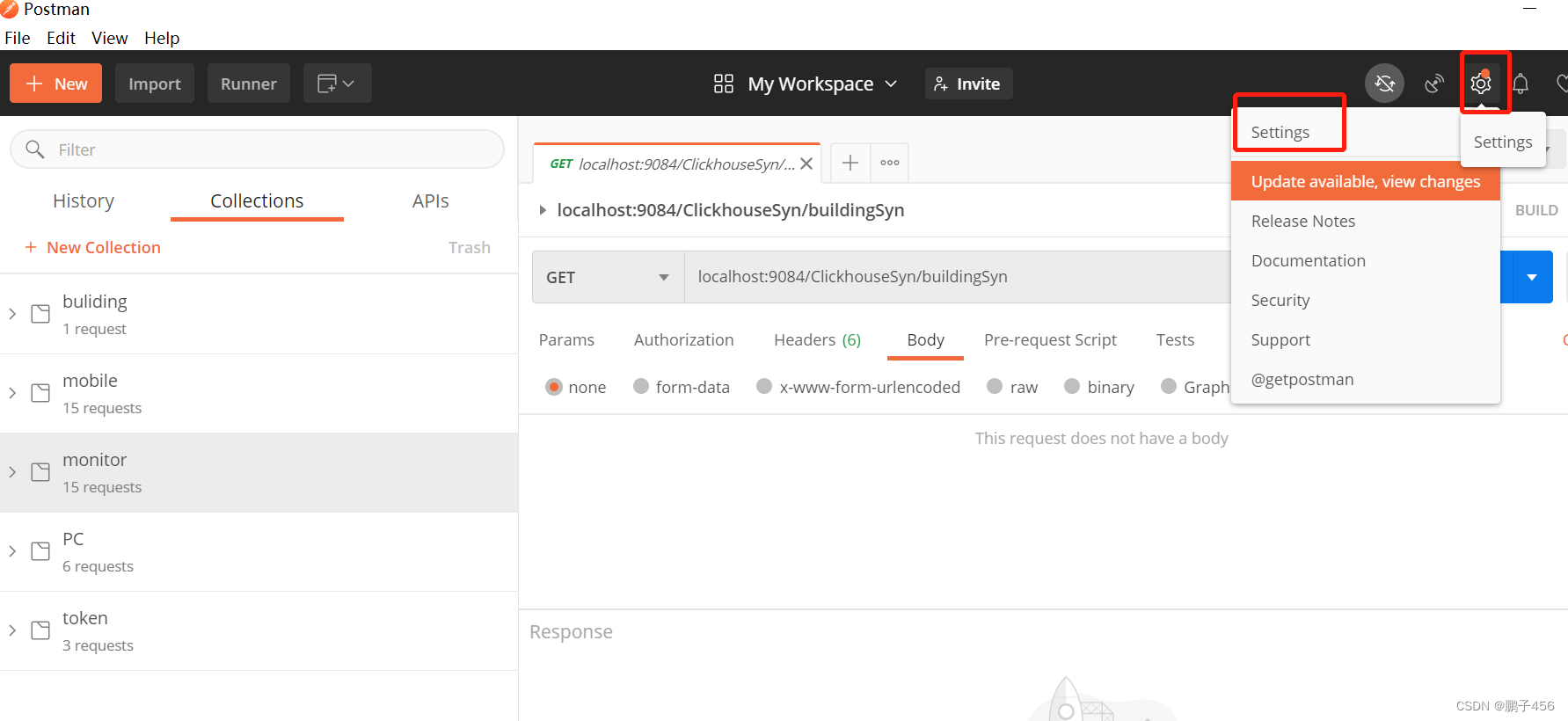This screenshot has height=721, width=1568.
Task: Open the Pre-request Script tab
Action: [x=1050, y=339]
